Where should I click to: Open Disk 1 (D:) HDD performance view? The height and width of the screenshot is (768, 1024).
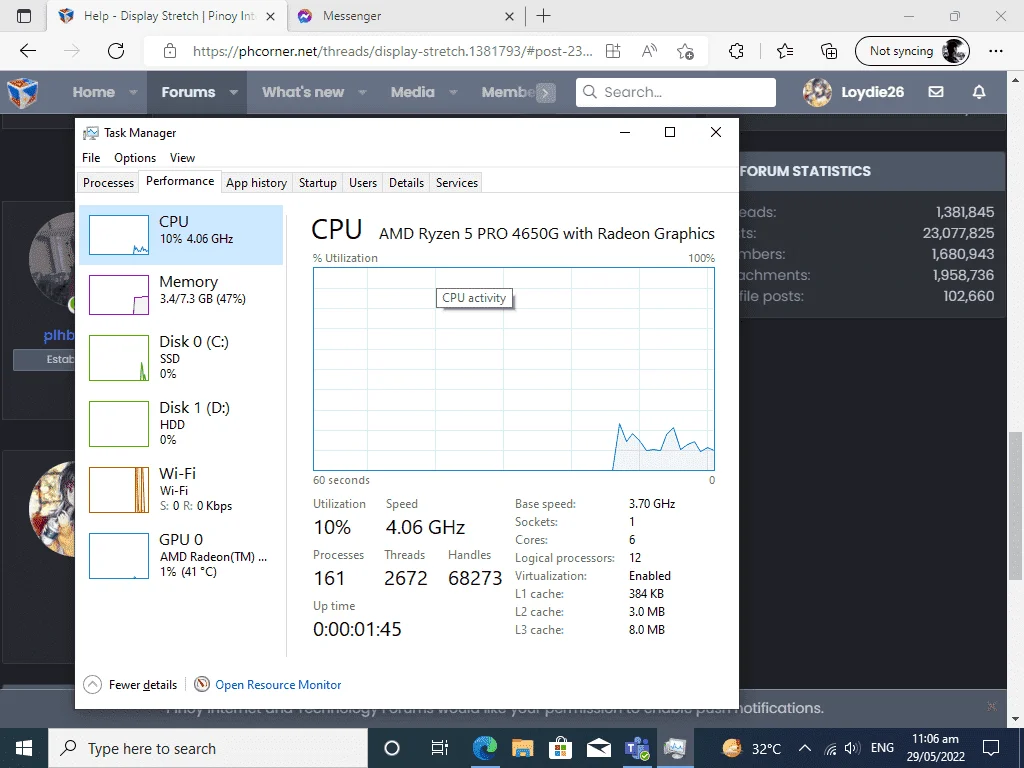(x=181, y=423)
